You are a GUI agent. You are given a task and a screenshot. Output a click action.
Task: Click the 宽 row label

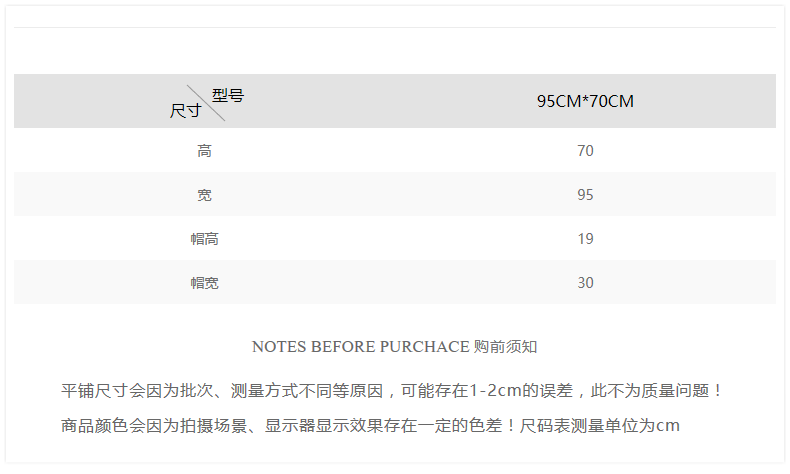[204, 195]
